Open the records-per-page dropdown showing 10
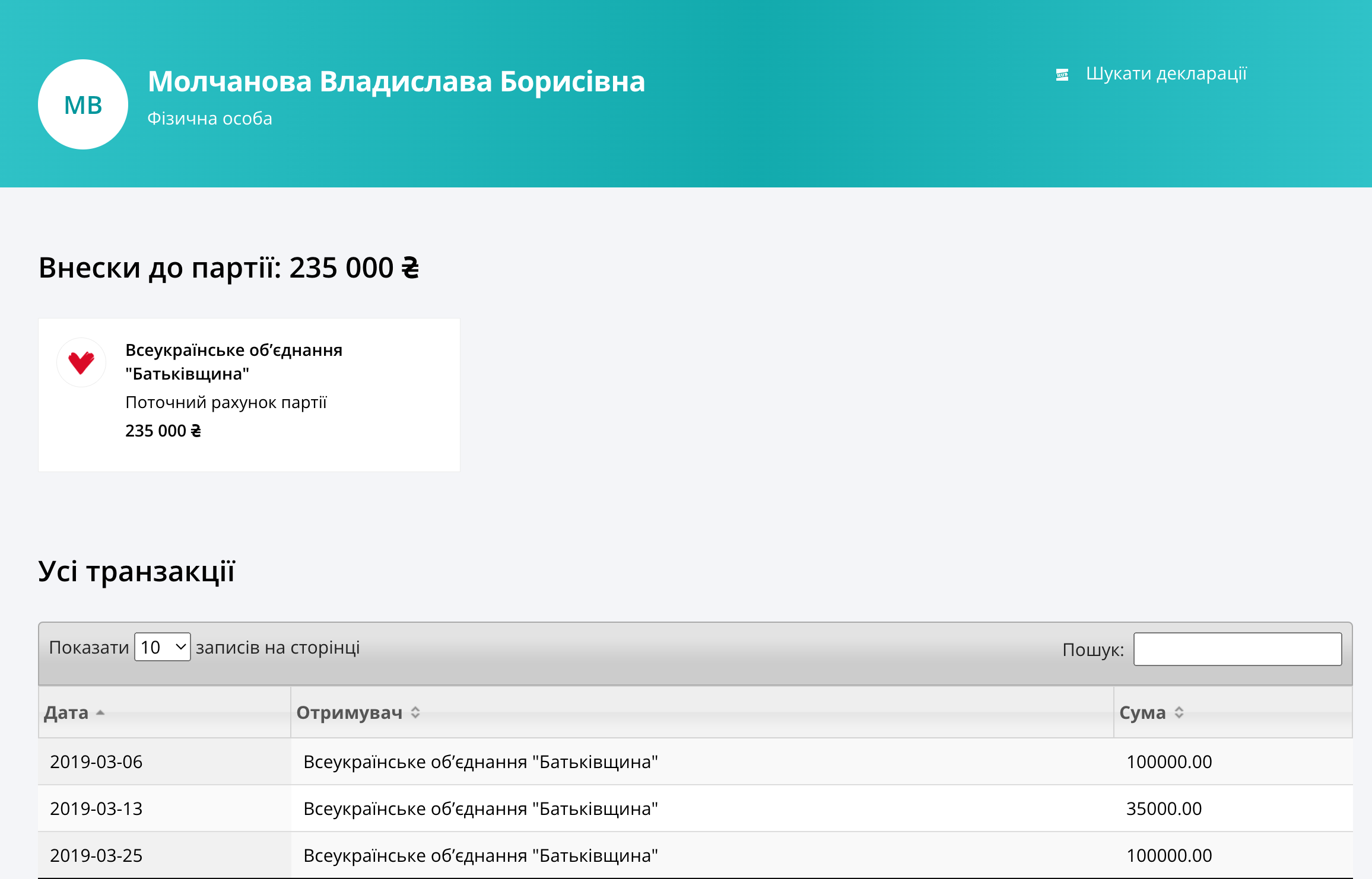The height and width of the screenshot is (879, 1372). point(163,647)
